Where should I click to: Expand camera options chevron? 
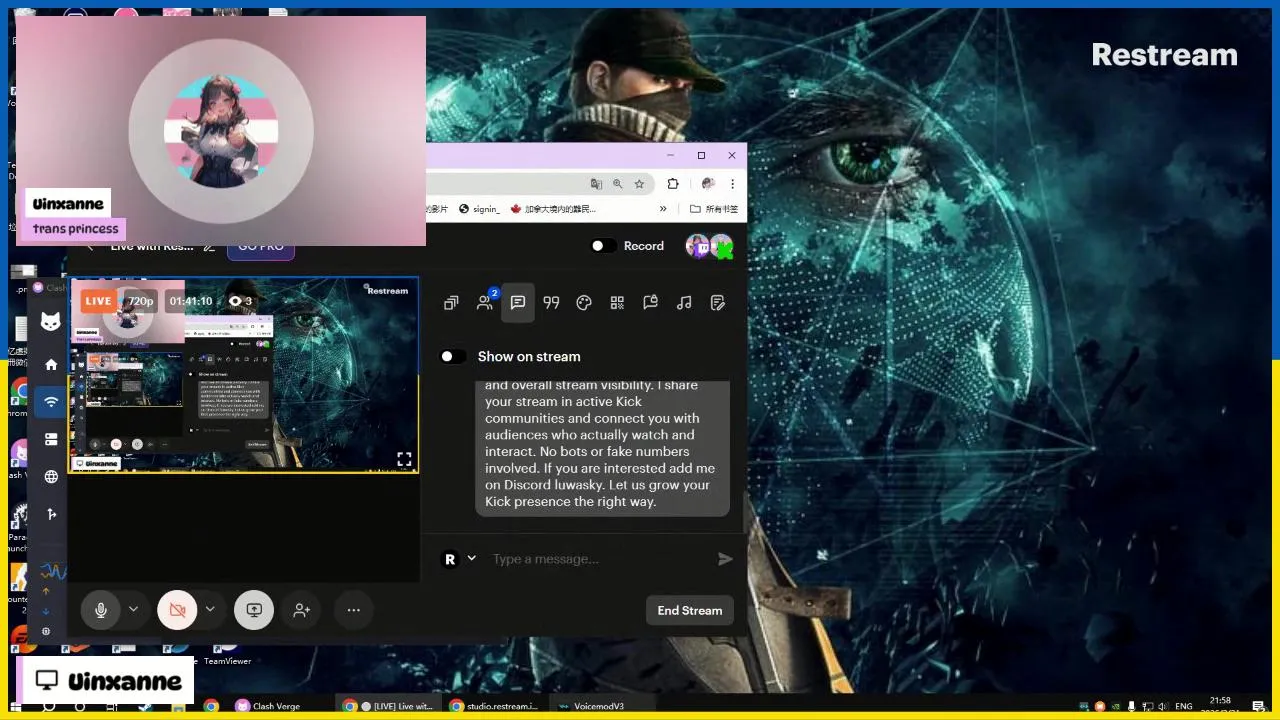coord(210,609)
